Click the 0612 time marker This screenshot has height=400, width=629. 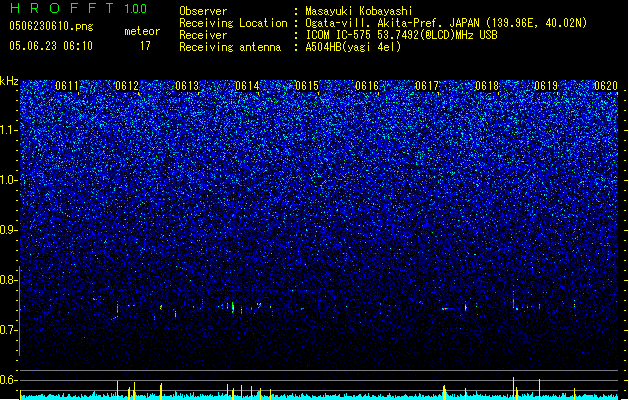tap(127, 86)
